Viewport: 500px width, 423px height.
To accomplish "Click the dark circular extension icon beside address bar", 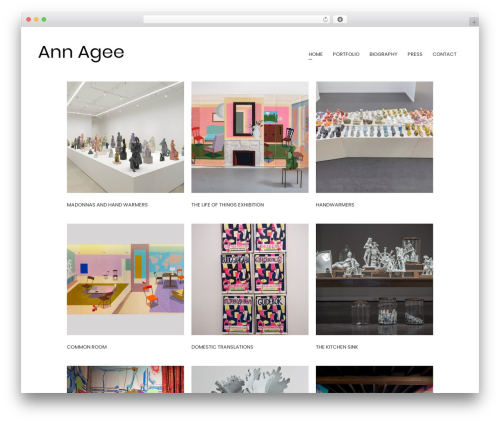I will 340,20.
